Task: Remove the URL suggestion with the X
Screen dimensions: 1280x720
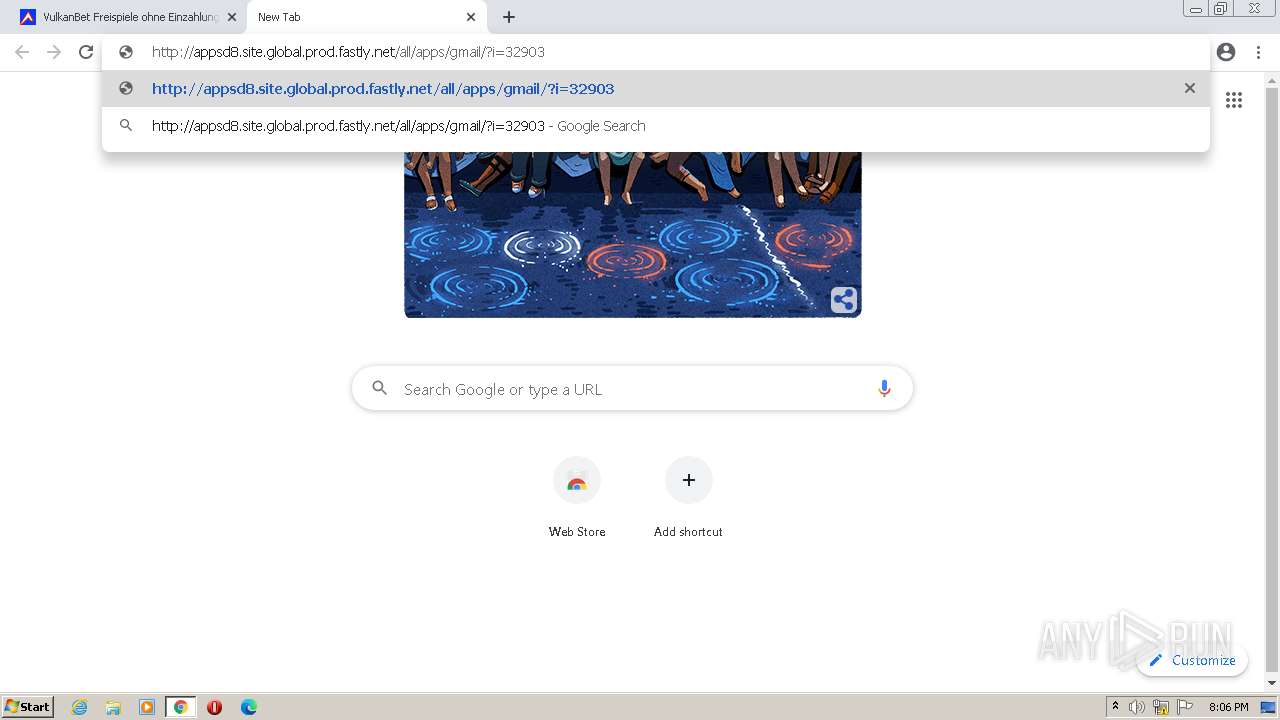Action: (1190, 88)
